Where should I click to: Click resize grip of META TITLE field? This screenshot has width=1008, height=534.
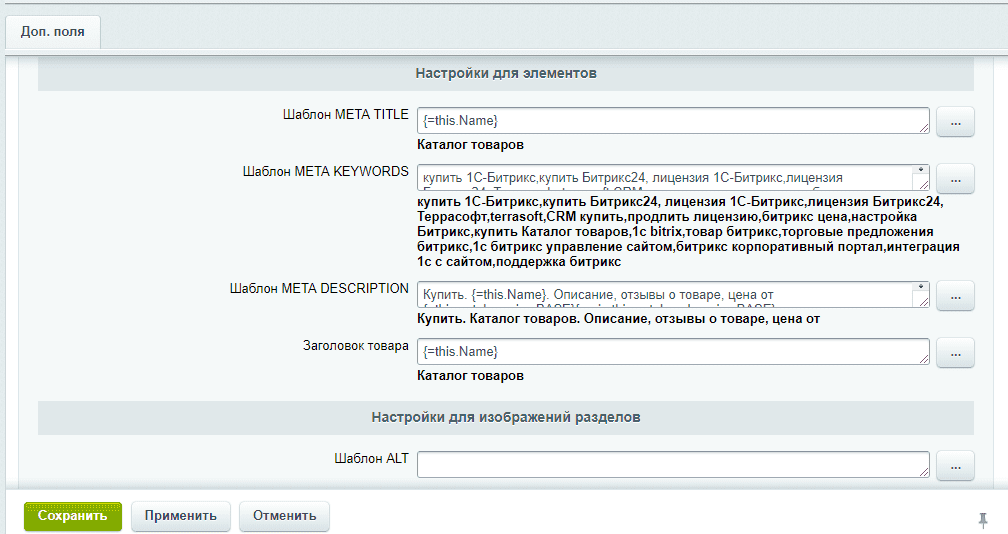(924, 129)
